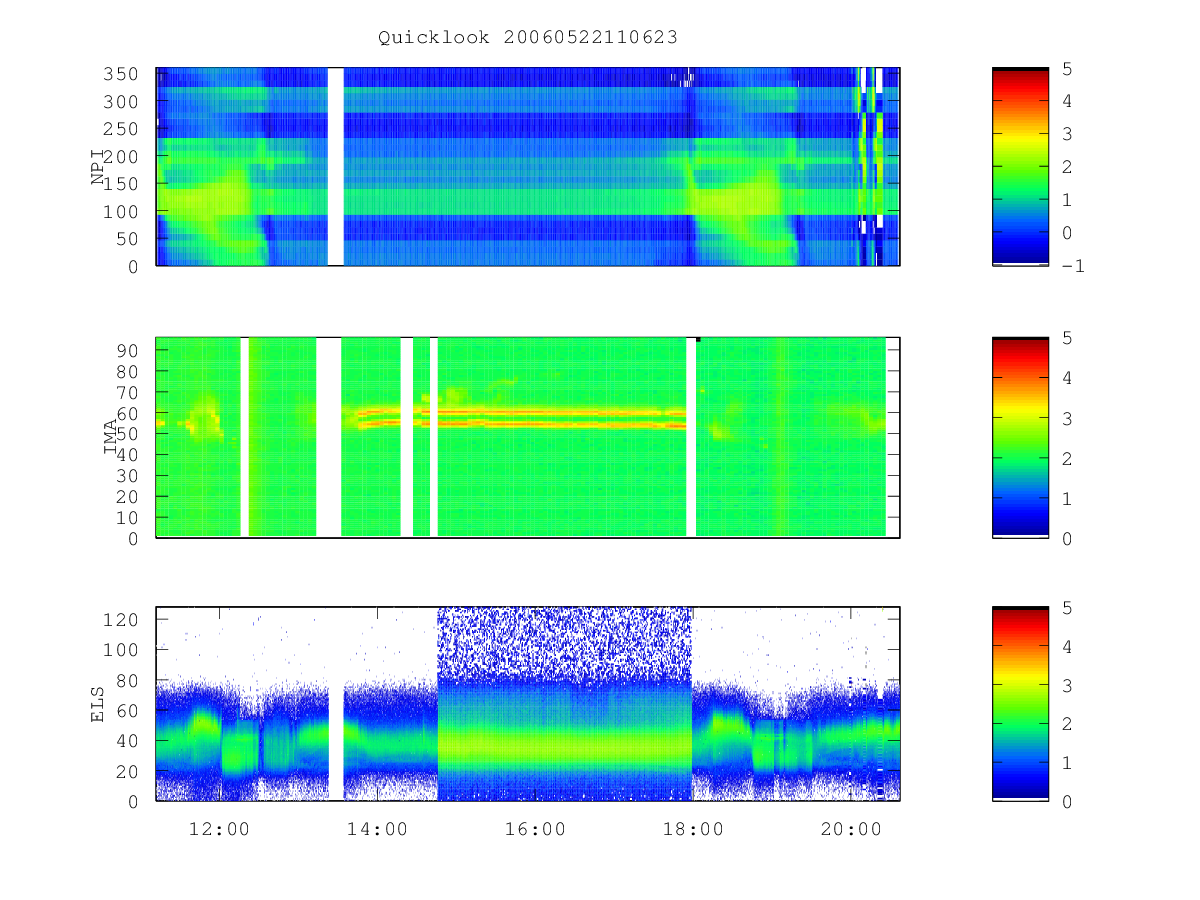This screenshot has height=900, width=1200.
Task: Click the 250 tick on NPI axis
Action: pyautogui.click(x=121, y=130)
